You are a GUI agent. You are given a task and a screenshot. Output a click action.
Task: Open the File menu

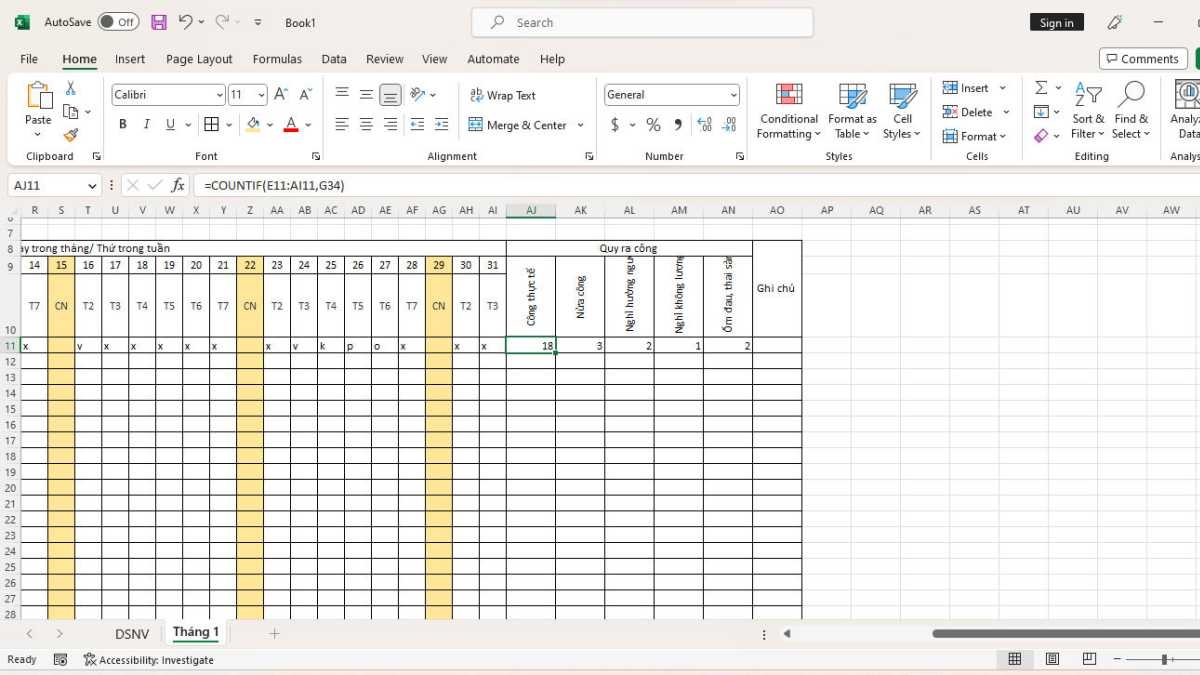[29, 59]
